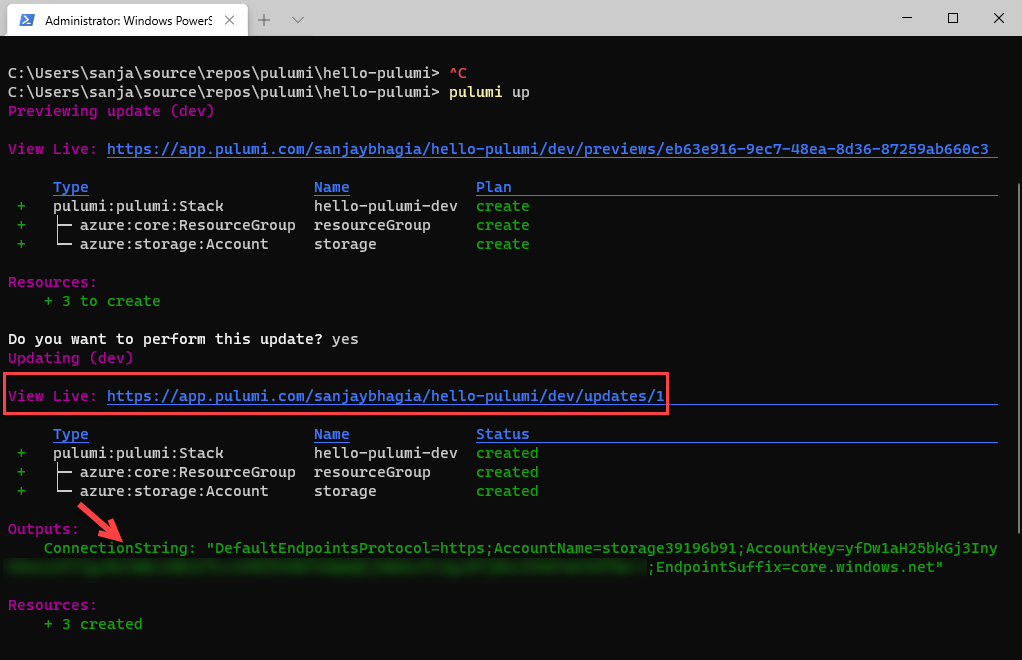Click 'pulumi:pulumi:Stack' in the Status table
This screenshot has width=1022, height=660.
[x=138, y=453]
